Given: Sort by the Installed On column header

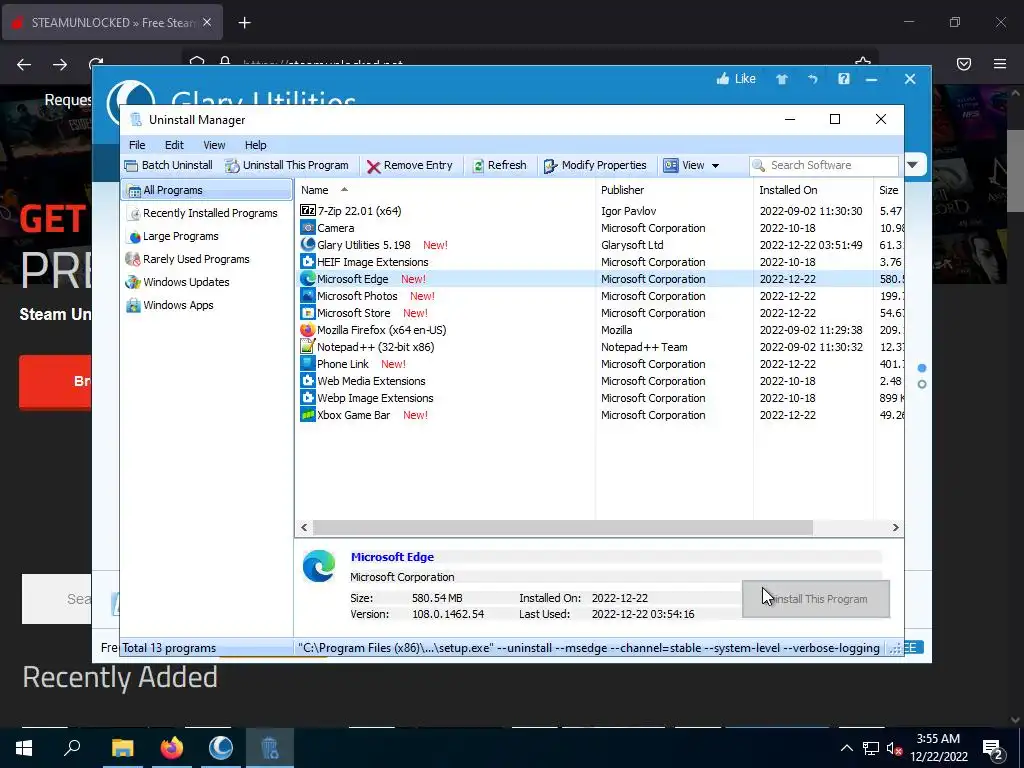Looking at the screenshot, I should [813, 190].
